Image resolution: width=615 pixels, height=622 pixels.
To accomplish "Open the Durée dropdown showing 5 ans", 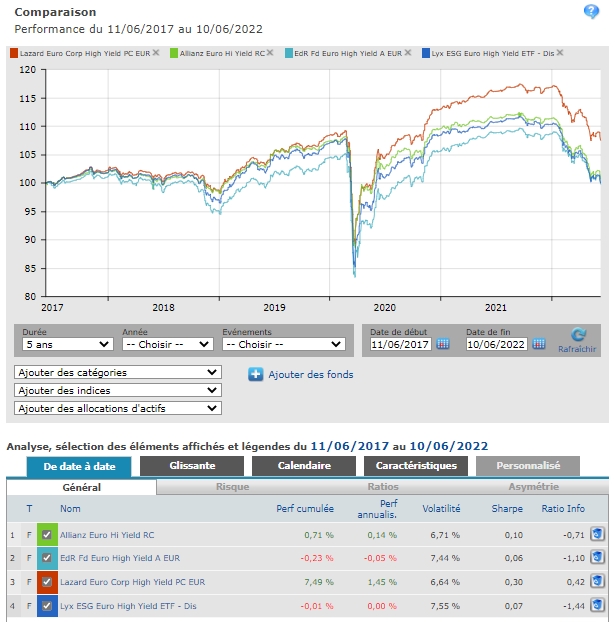I will [66, 344].
